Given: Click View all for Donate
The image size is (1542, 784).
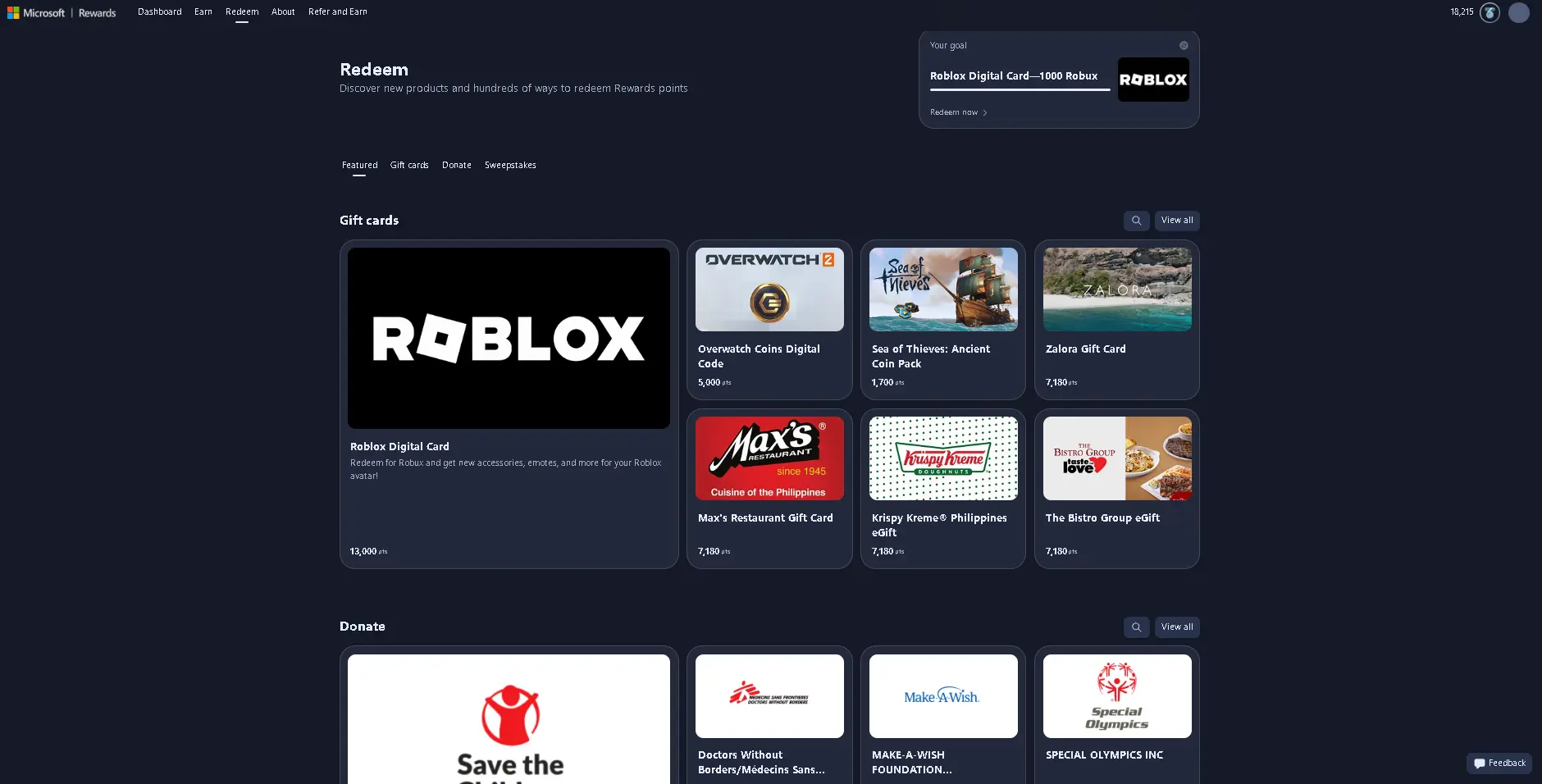Looking at the screenshot, I should coord(1177,627).
